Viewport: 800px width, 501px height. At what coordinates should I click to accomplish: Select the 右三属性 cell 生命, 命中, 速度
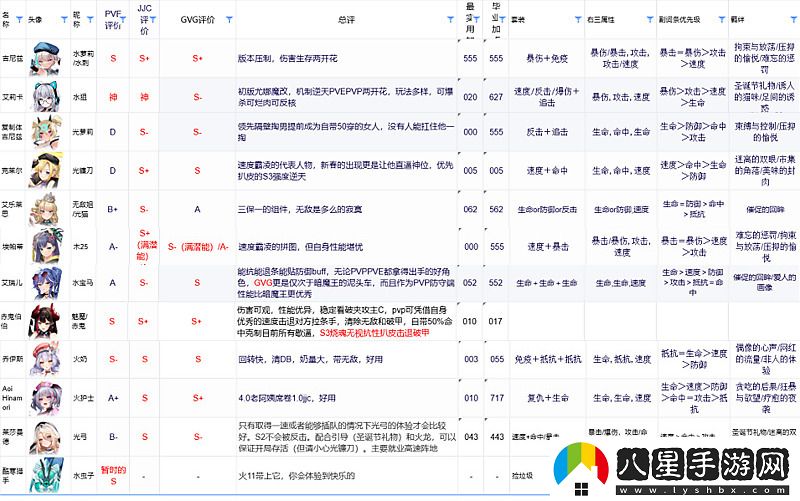coord(621,170)
